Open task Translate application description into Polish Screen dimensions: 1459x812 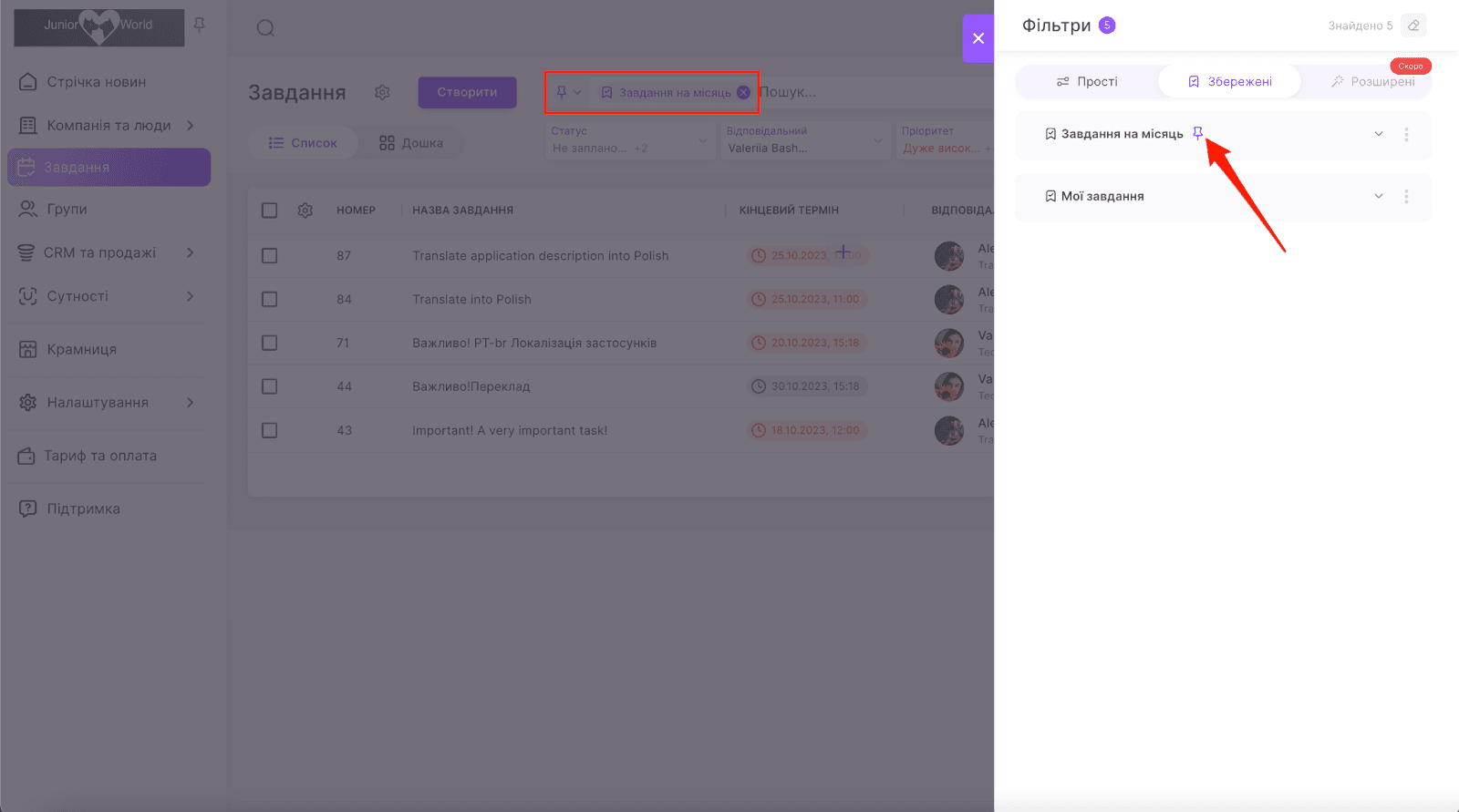click(541, 256)
